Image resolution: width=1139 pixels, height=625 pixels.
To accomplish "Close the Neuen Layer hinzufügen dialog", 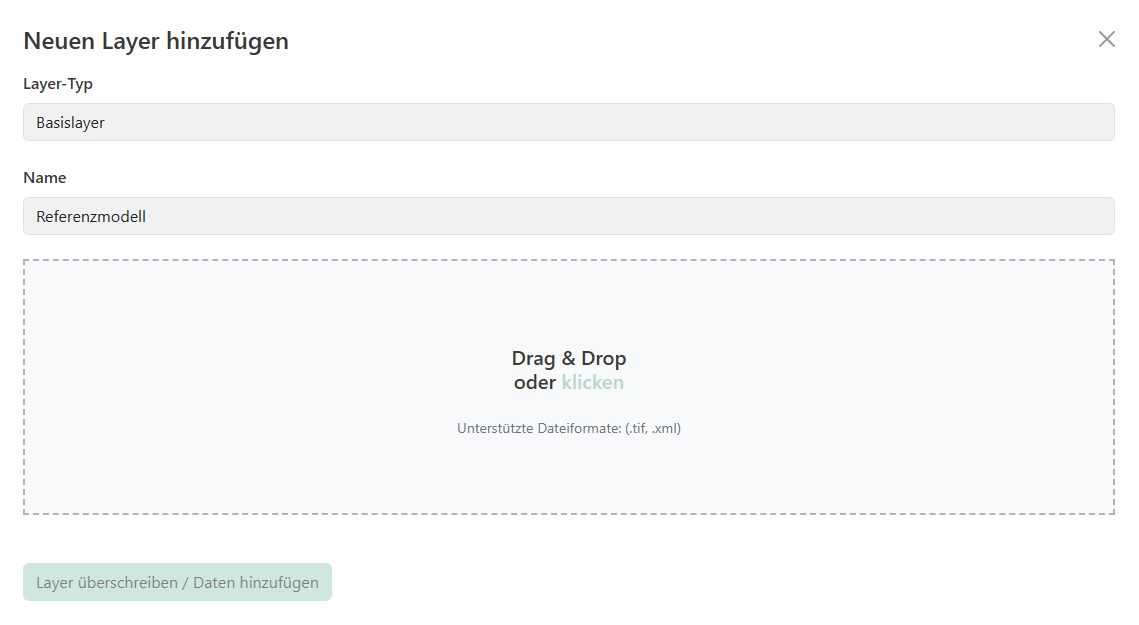I will [x=1106, y=40].
